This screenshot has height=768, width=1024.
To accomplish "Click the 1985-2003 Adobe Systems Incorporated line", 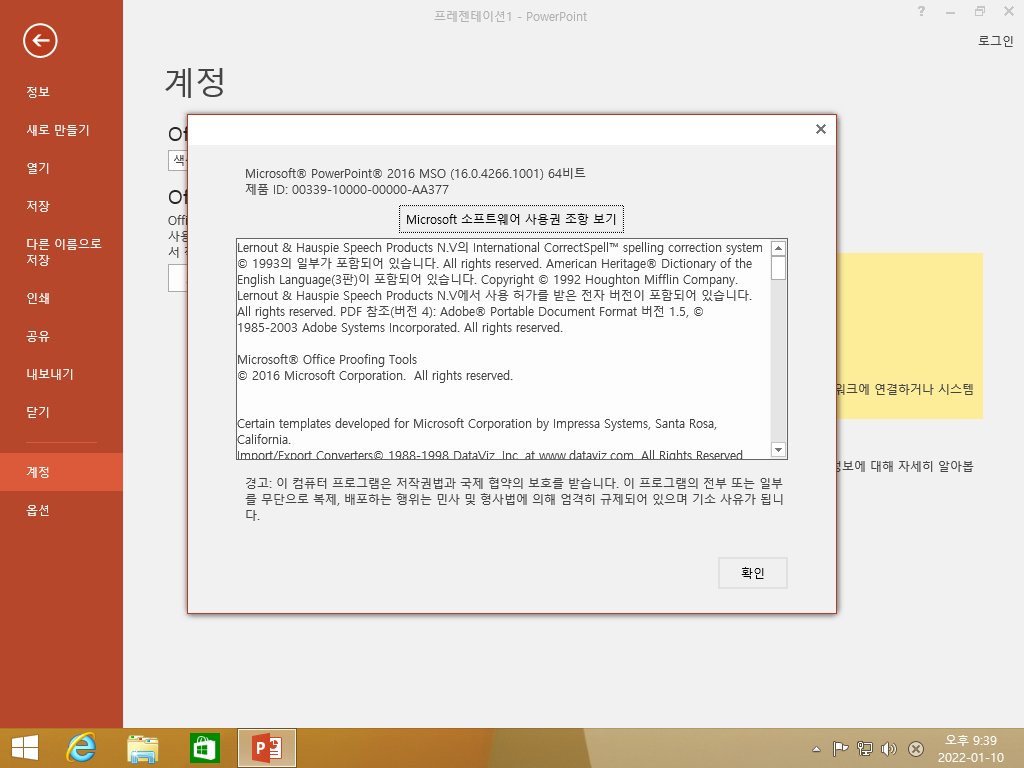I will tap(400, 328).
